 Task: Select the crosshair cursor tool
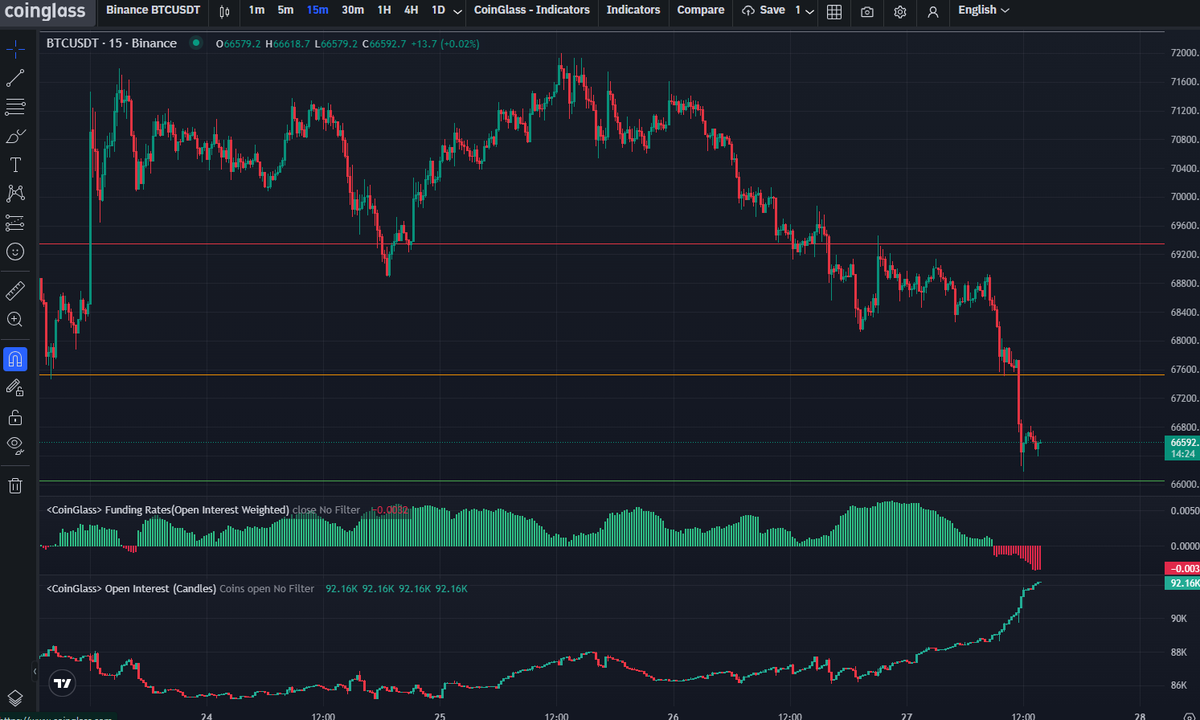(15, 48)
